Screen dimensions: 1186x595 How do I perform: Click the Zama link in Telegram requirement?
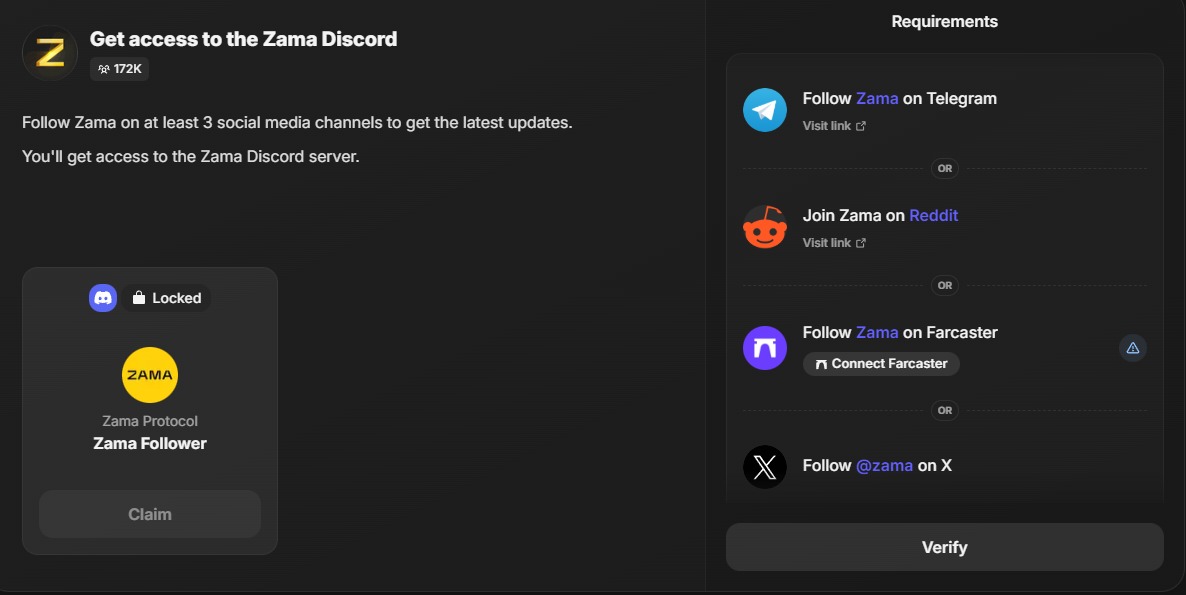click(877, 98)
